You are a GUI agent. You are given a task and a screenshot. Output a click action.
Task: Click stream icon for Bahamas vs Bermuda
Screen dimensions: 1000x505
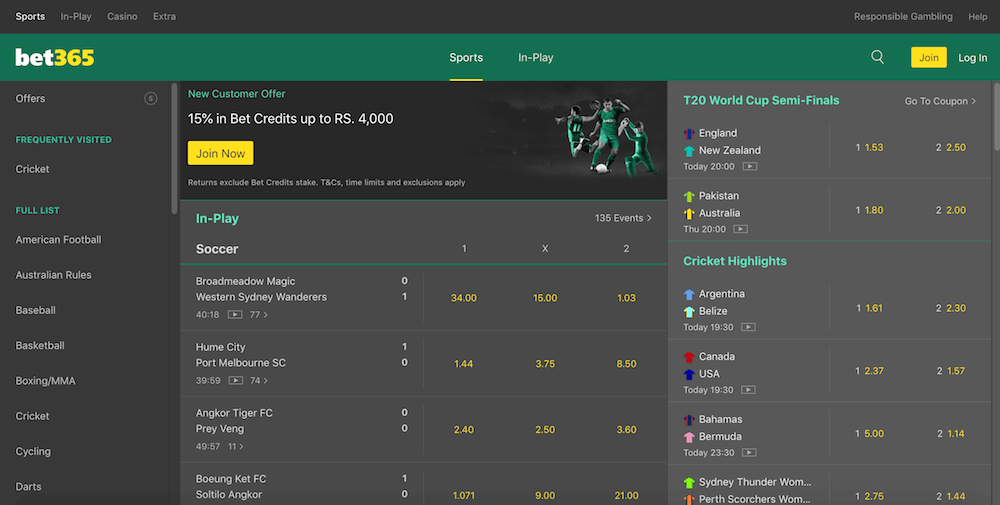pos(749,453)
